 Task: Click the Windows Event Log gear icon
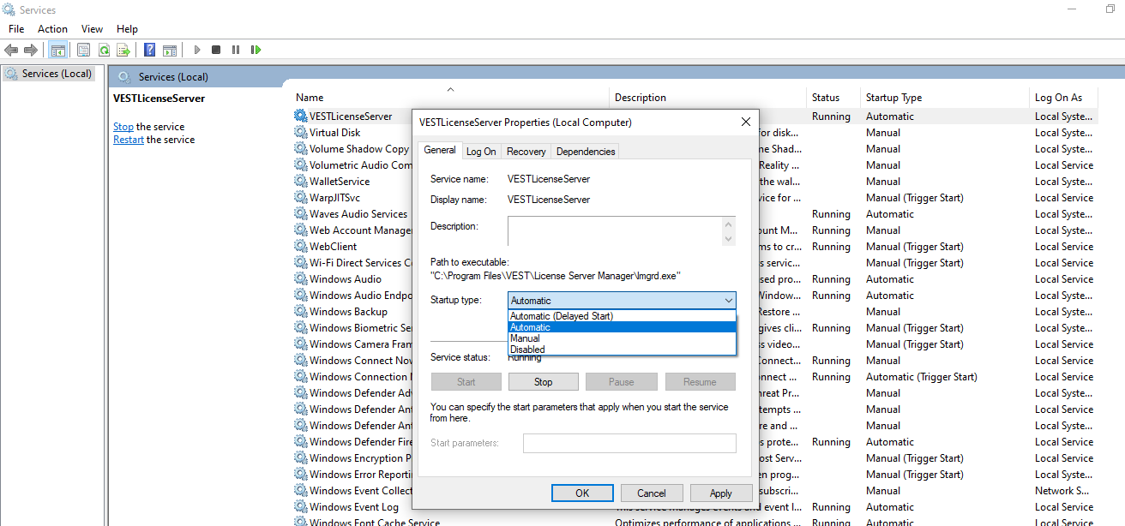coord(301,507)
